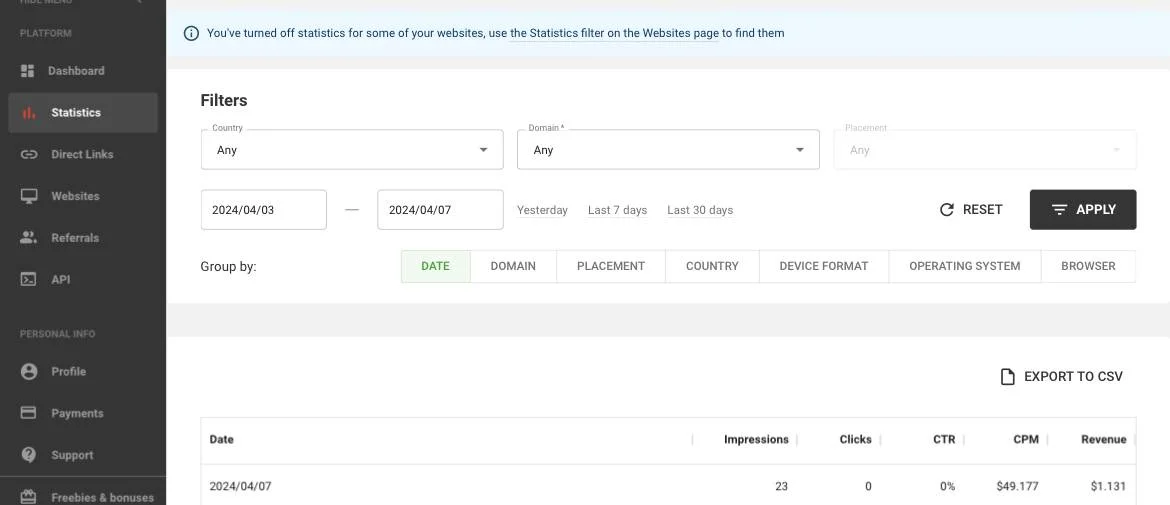Click the file icon beside EXPORT TO CSV
This screenshot has width=1170, height=505.
pos(1007,377)
